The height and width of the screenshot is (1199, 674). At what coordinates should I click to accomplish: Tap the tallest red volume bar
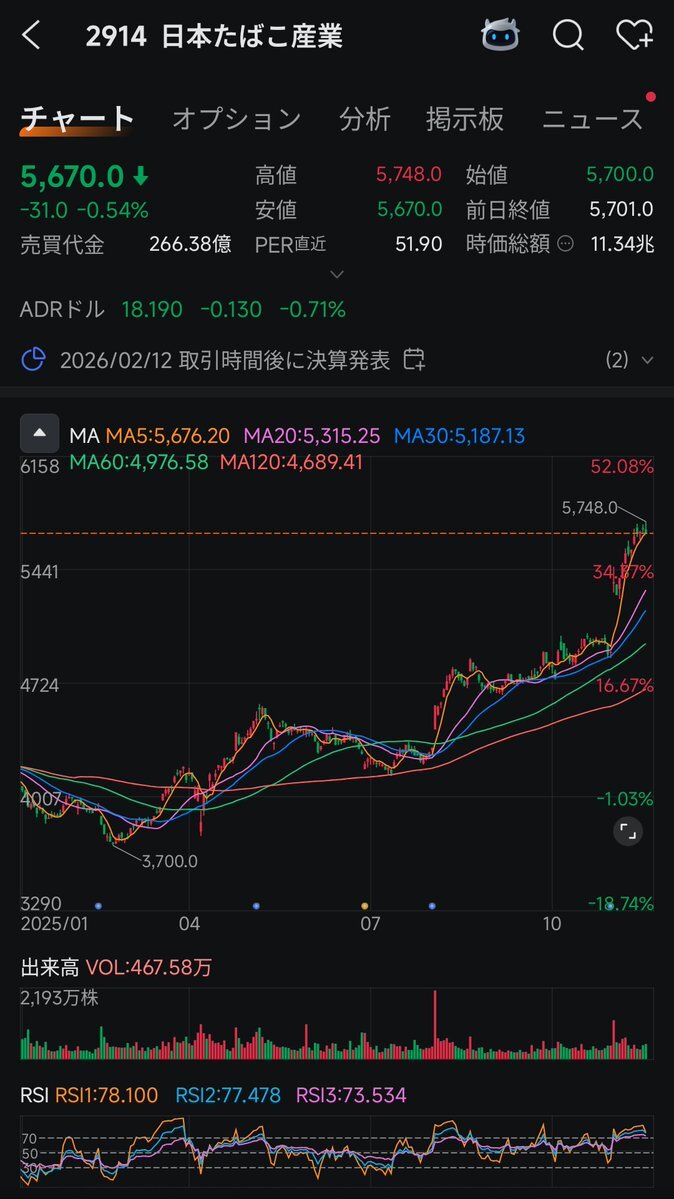(x=436, y=1025)
